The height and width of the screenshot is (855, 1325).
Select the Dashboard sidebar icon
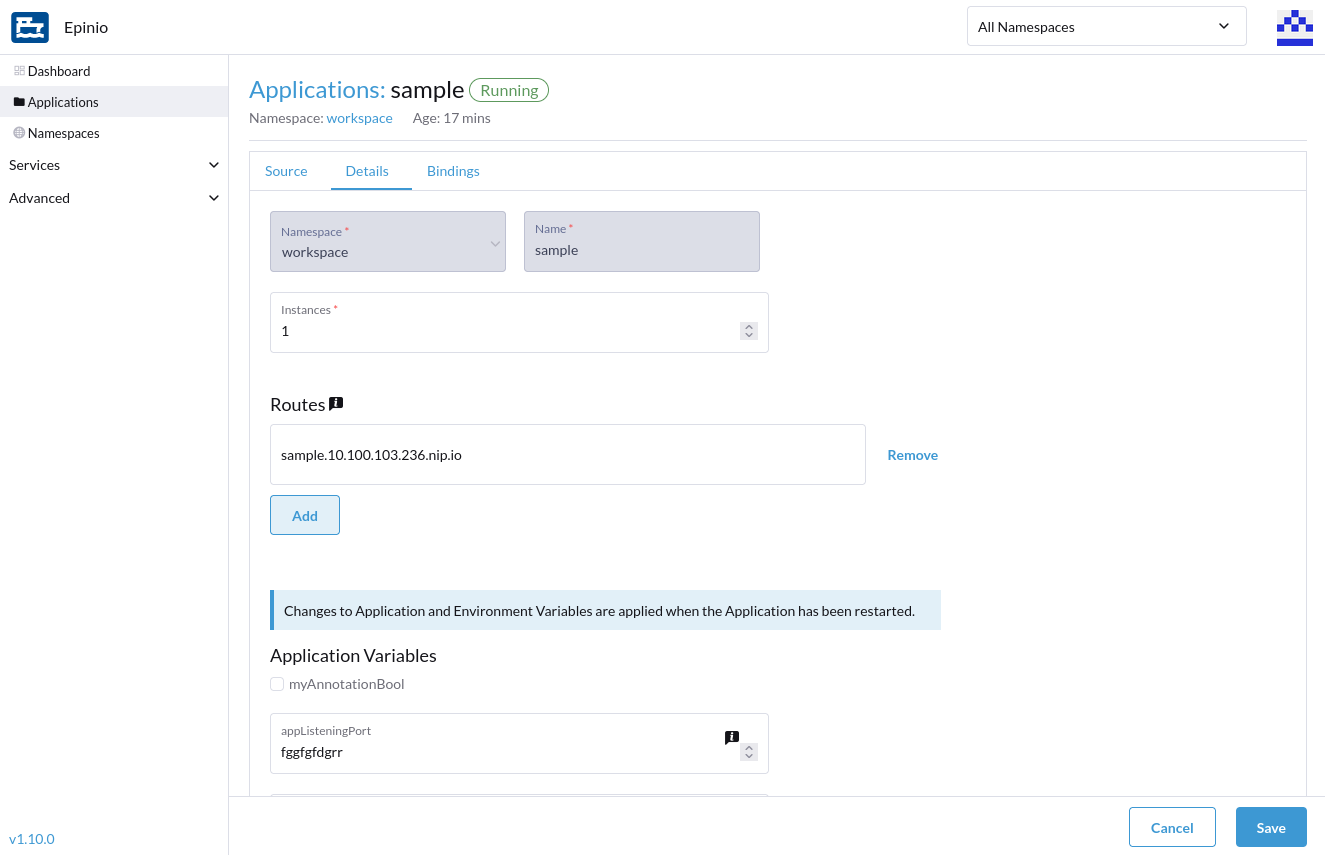pos(17,70)
